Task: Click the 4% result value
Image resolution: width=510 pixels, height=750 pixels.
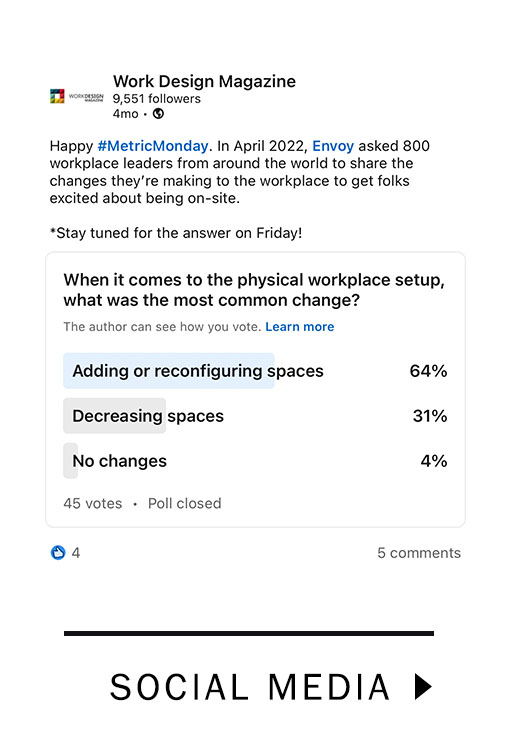Action: pos(434,461)
